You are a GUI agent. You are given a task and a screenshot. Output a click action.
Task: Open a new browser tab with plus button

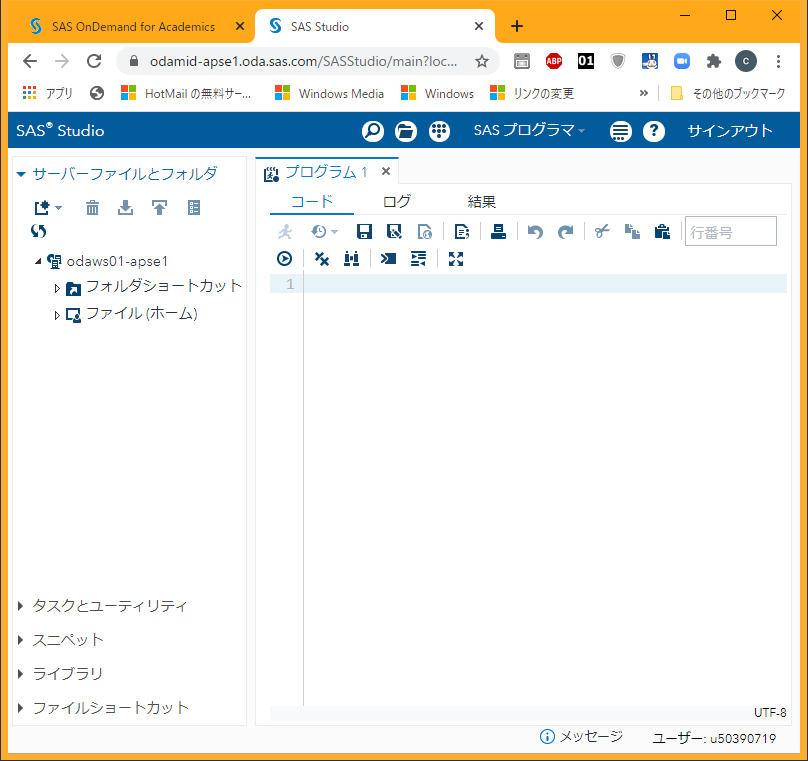click(x=516, y=26)
